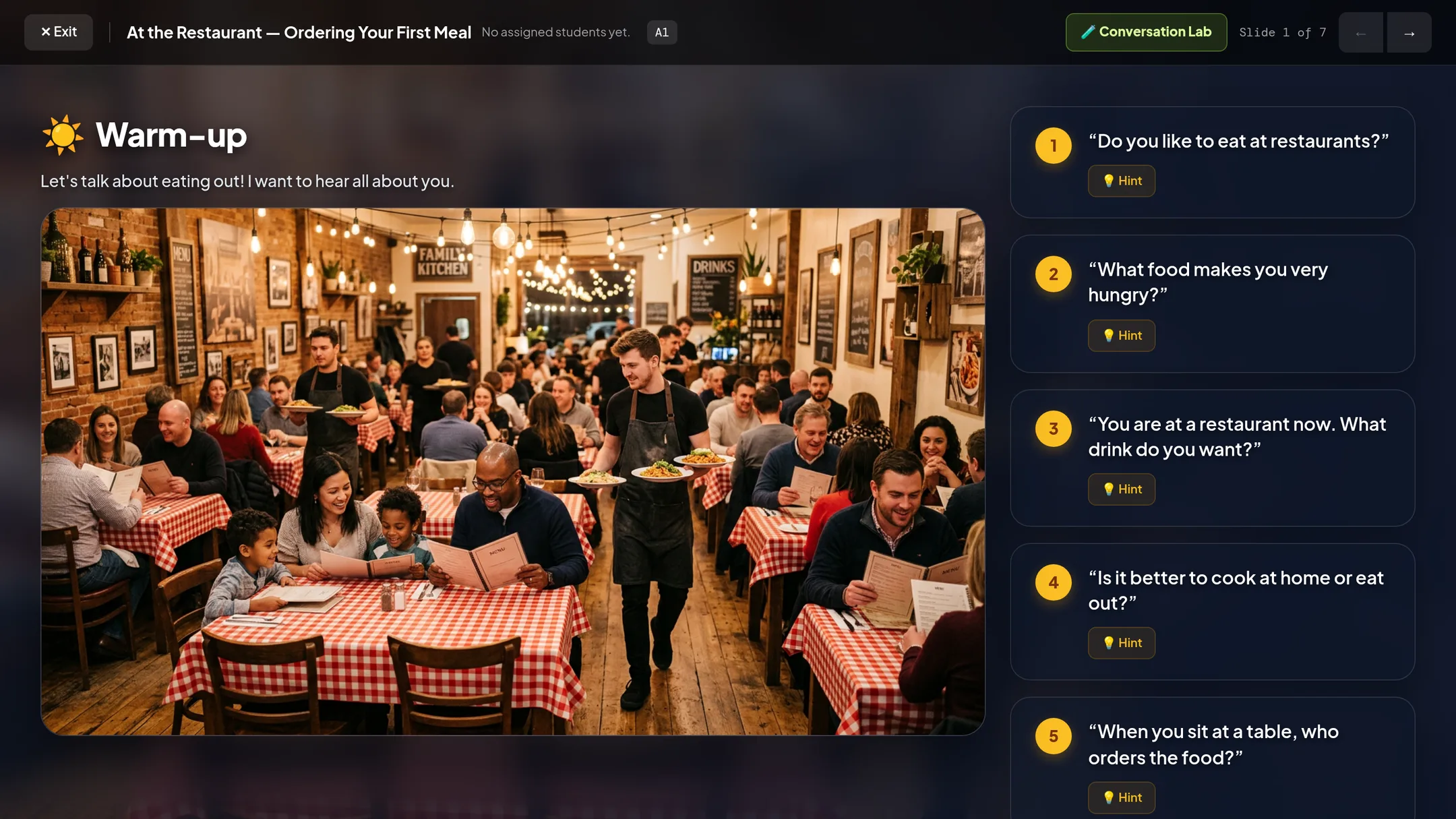Image resolution: width=1456 pixels, height=819 pixels.
Task: Show hint for "cook at home or eat out"
Action: pyautogui.click(x=1122, y=643)
